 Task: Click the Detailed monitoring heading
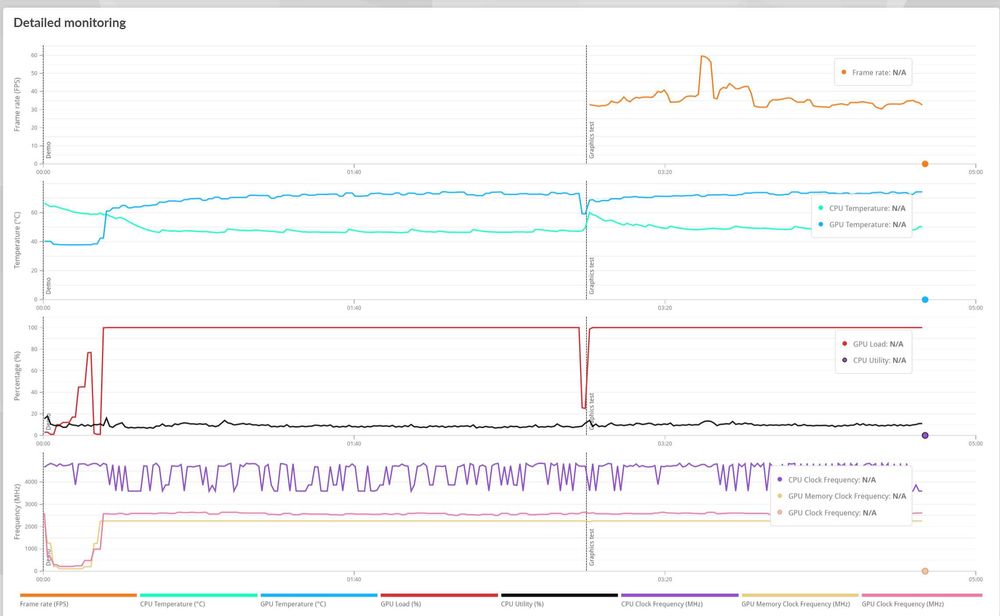(70, 23)
